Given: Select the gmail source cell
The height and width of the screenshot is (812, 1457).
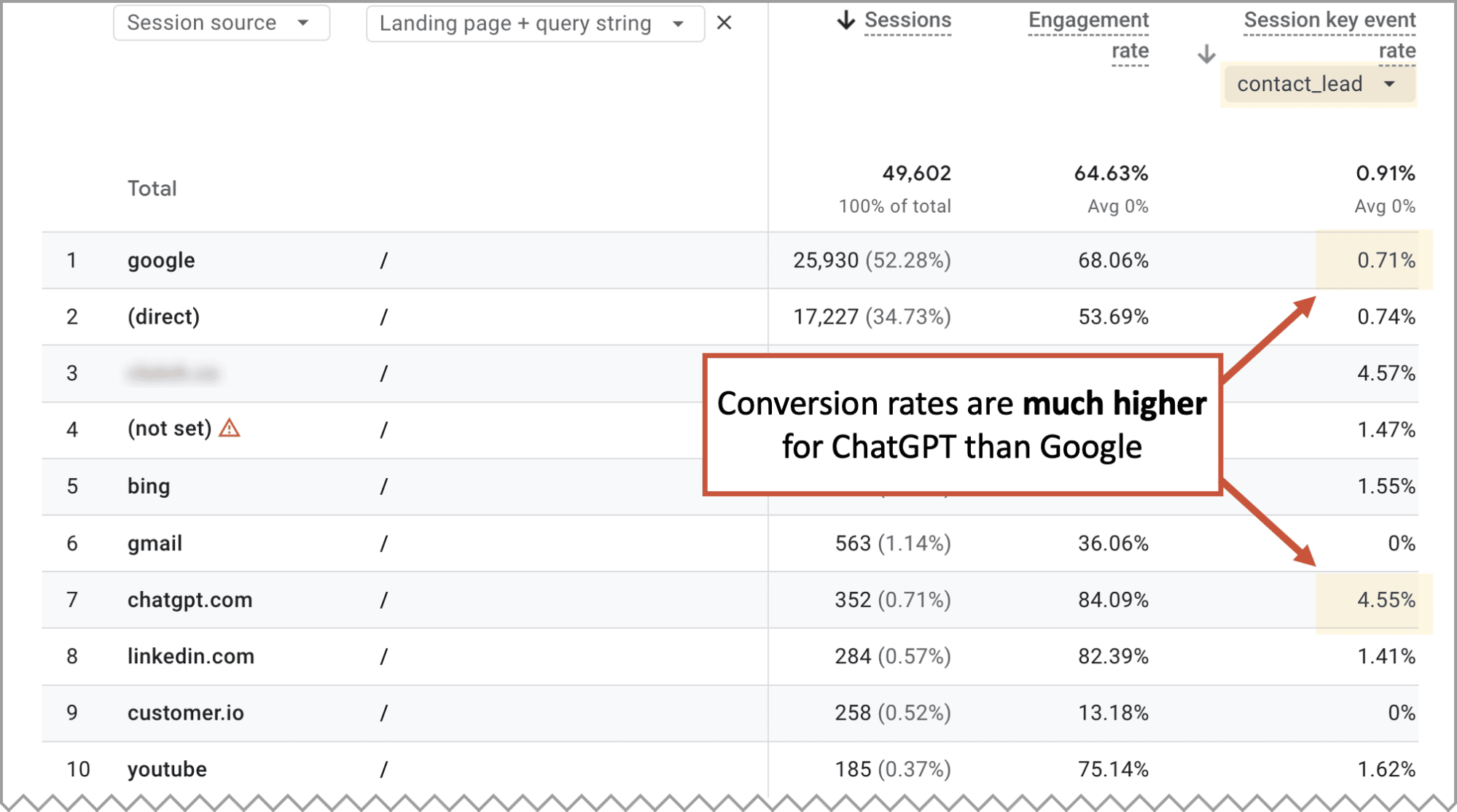Looking at the screenshot, I should tap(155, 543).
